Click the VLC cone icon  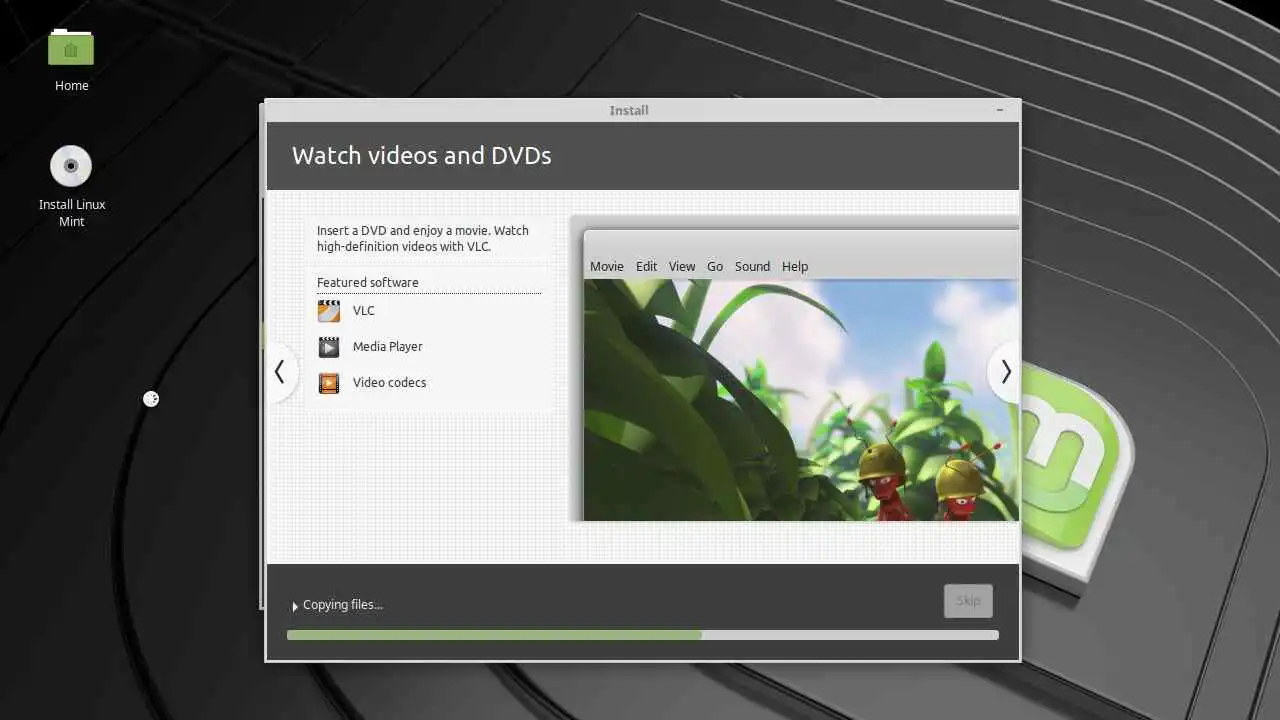(329, 311)
